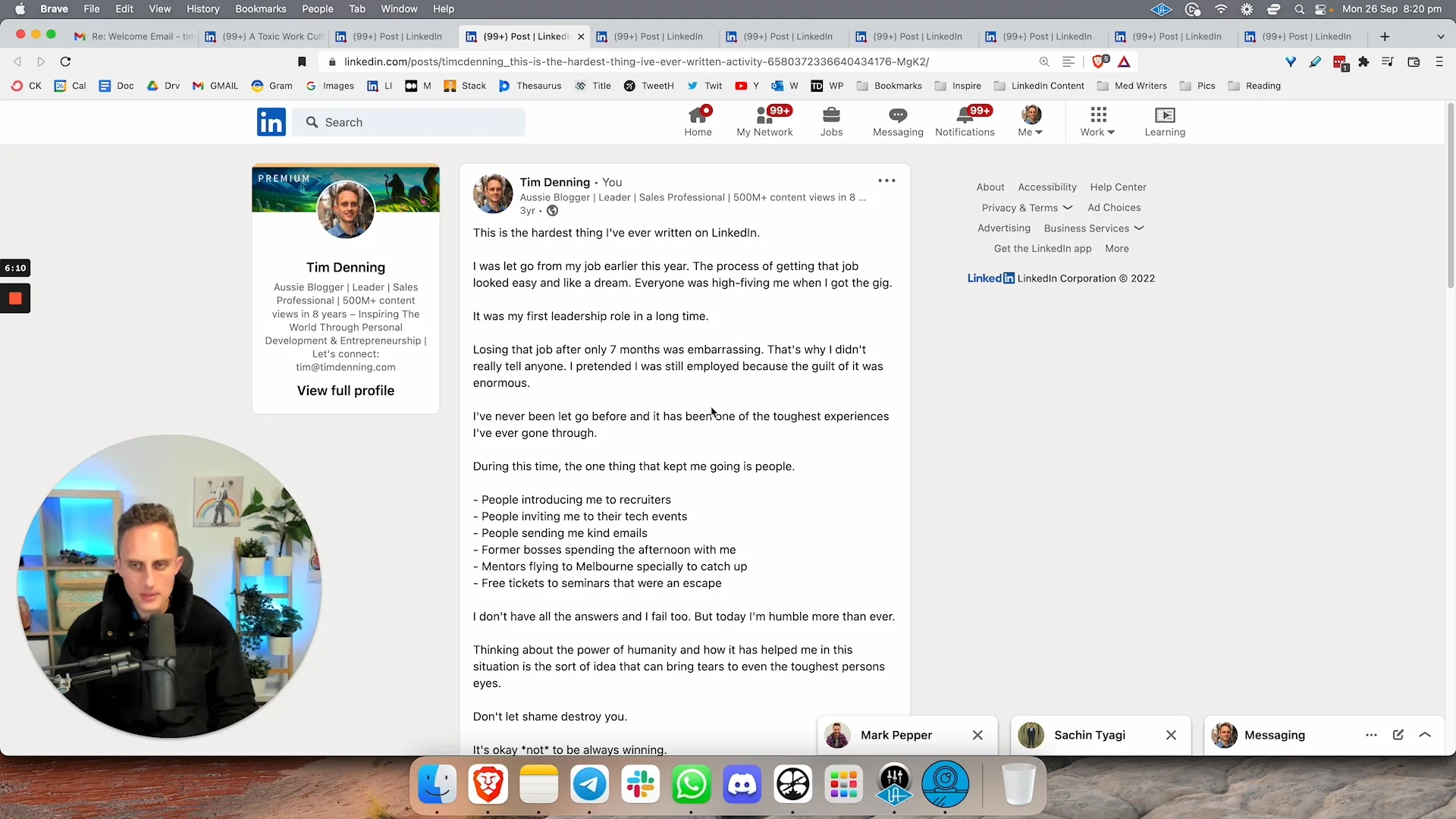Open post options three-dot menu
Screen dimensions: 1456x819
coord(886,180)
